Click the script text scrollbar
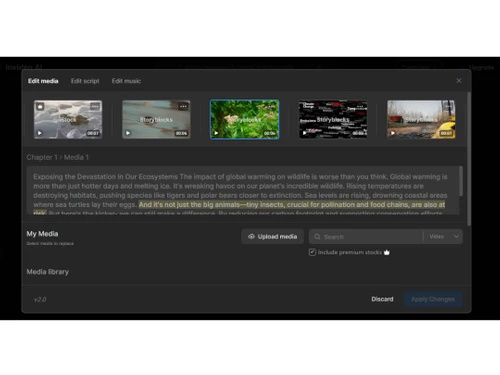500x375 pixels. pos(461,181)
